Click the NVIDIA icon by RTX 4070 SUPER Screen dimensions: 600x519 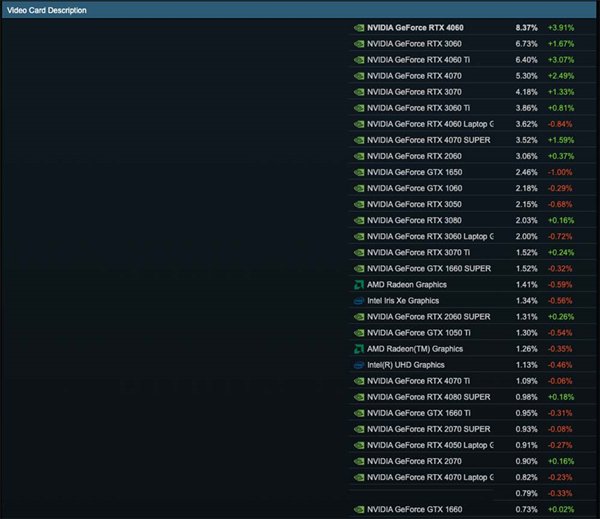359,140
